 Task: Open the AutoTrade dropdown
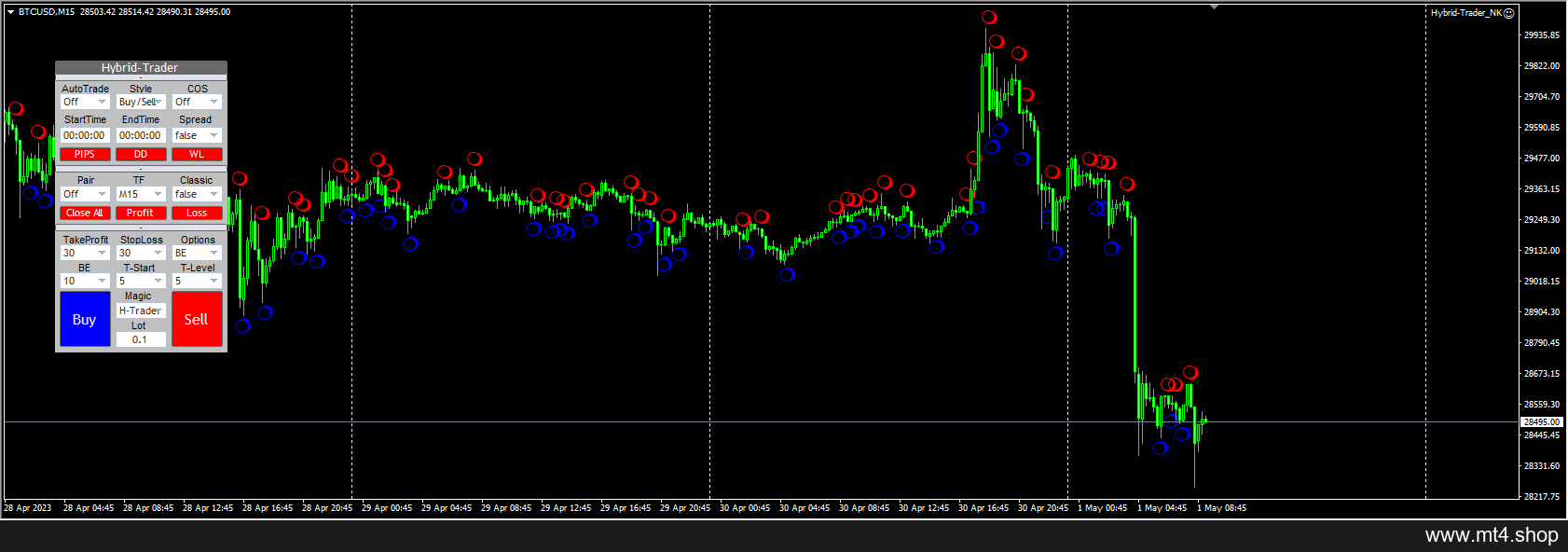[85, 102]
